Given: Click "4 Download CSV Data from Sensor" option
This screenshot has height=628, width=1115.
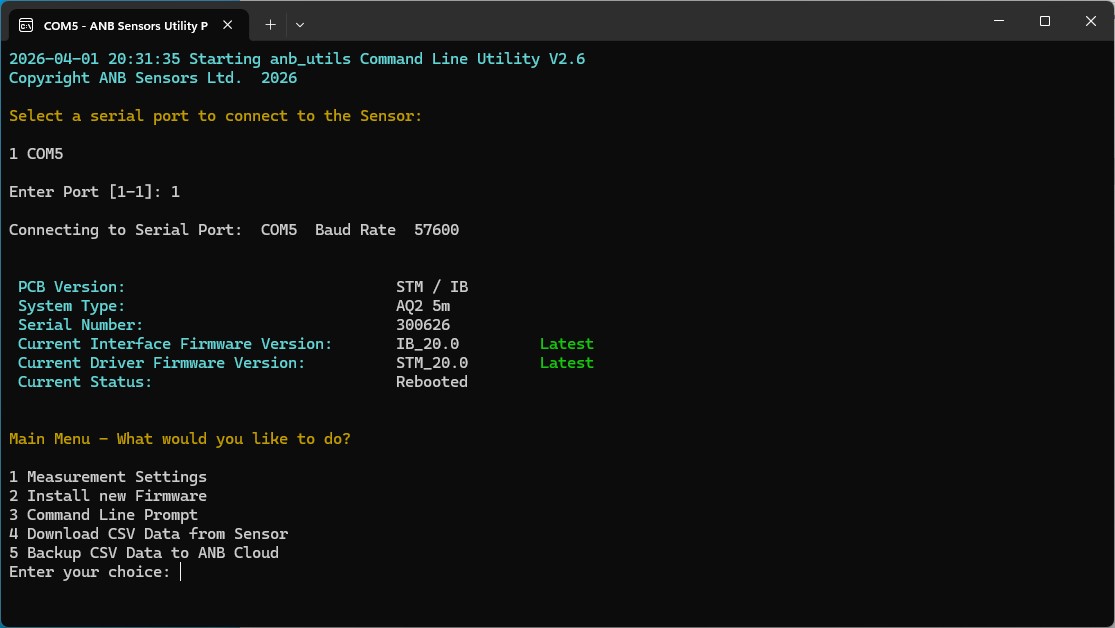Looking at the screenshot, I should (145, 533).
